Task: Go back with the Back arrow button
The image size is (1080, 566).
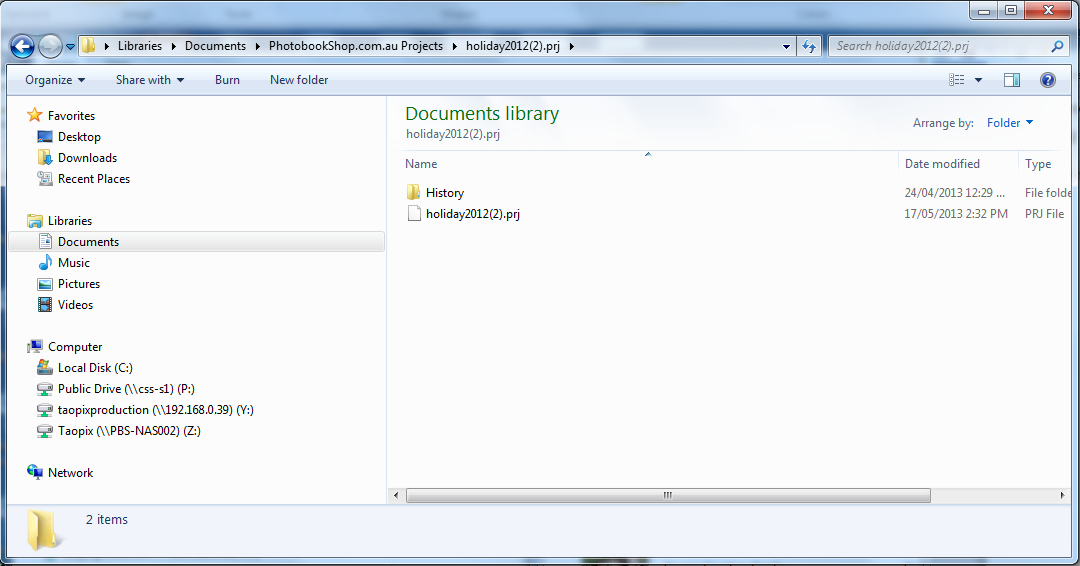Action: pos(22,46)
